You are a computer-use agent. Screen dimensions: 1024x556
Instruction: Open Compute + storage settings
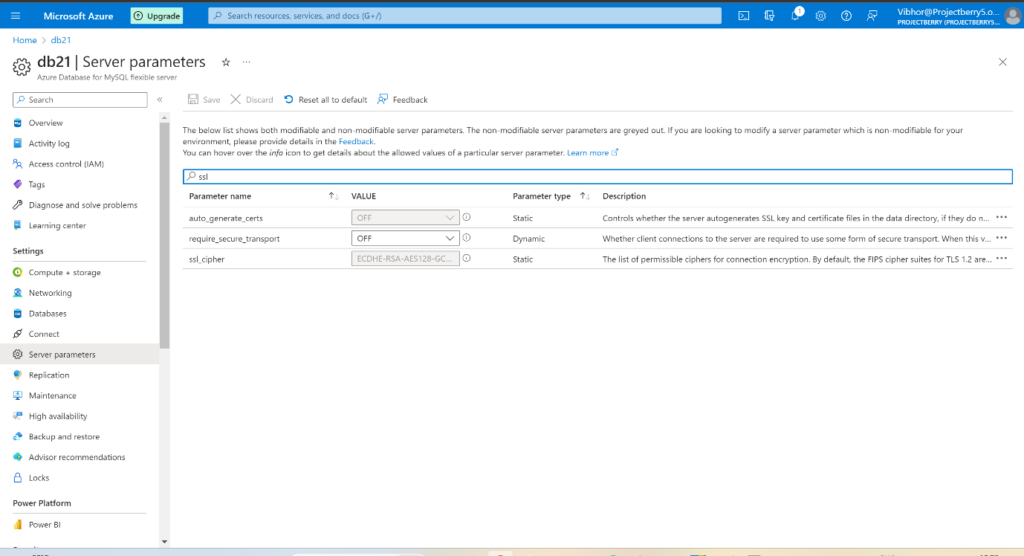(x=65, y=272)
